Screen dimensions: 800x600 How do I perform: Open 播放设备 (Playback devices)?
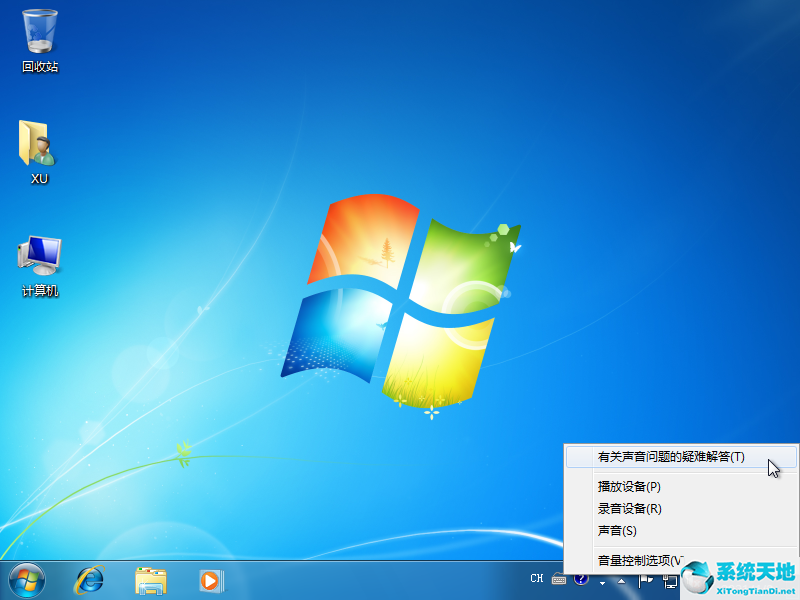[x=630, y=485]
